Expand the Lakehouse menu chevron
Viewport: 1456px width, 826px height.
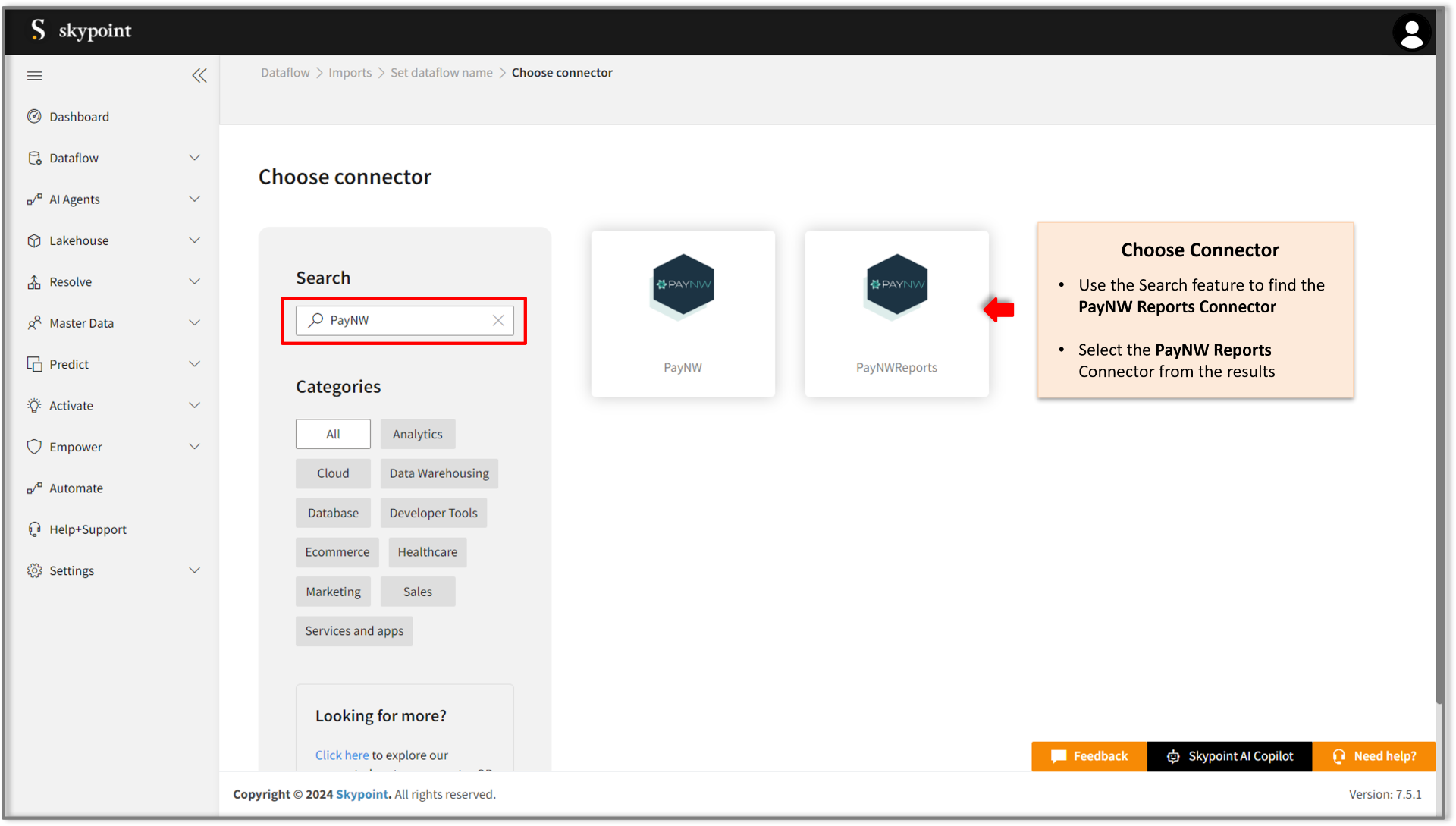coord(194,240)
